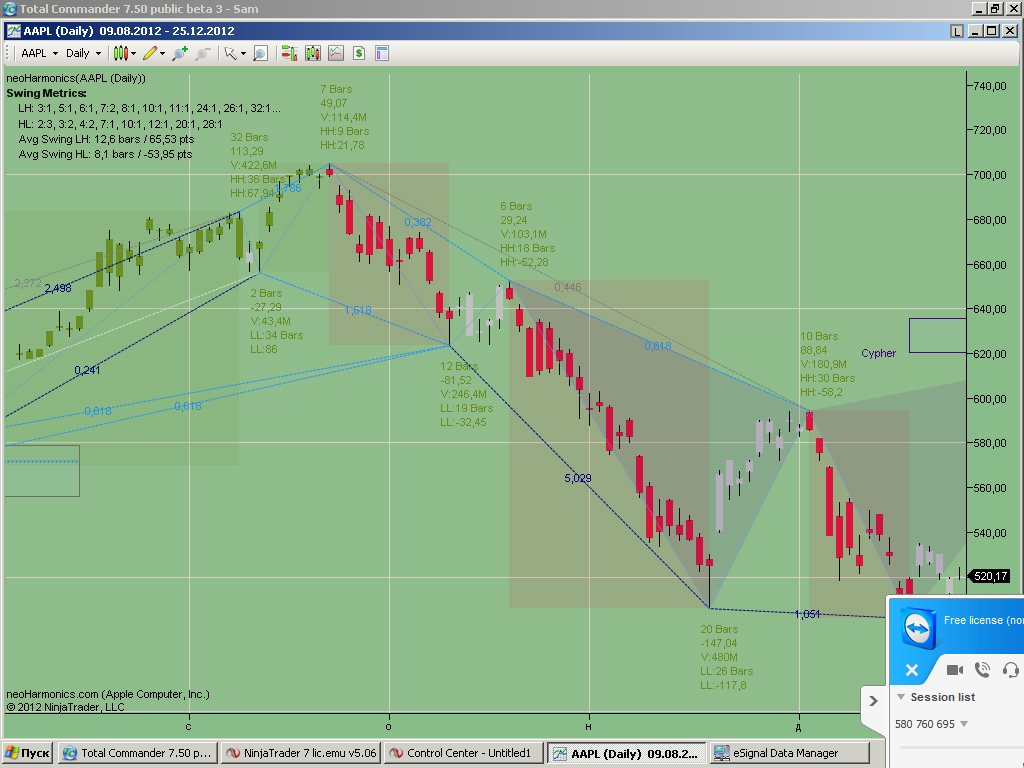Image resolution: width=1024 pixels, height=768 pixels.
Task: Collapse TeamViewer panel with side arrow
Action: coord(873,701)
